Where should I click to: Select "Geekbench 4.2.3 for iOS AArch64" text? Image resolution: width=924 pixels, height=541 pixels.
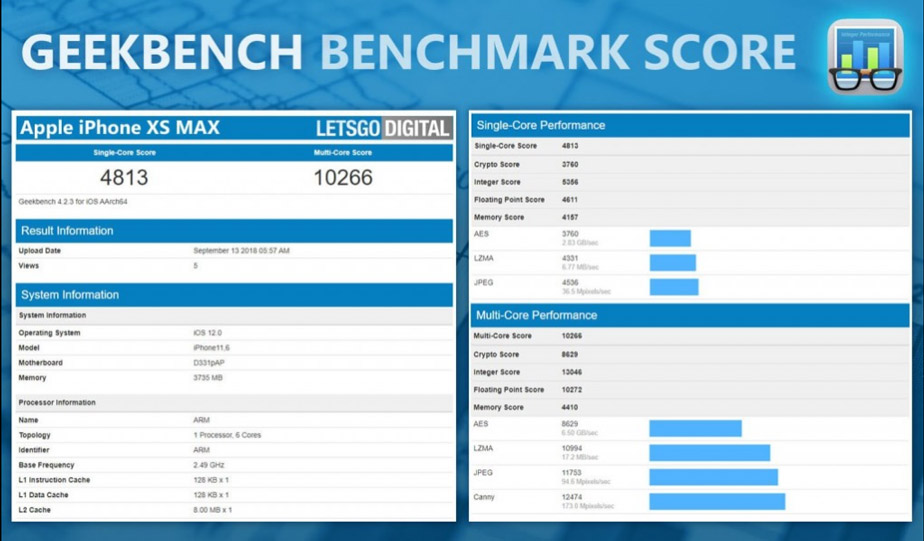coord(73,202)
